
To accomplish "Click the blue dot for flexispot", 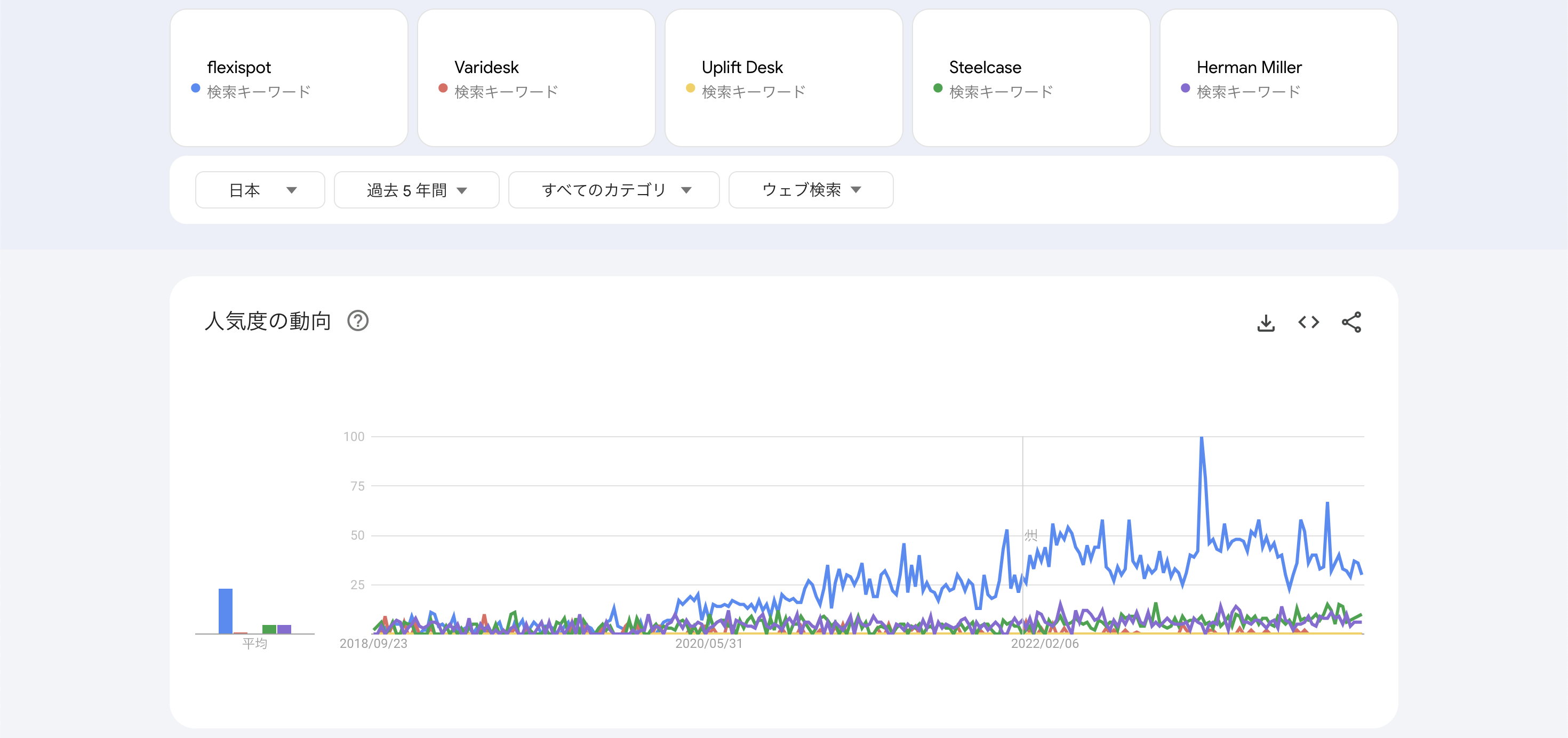I will [x=195, y=88].
